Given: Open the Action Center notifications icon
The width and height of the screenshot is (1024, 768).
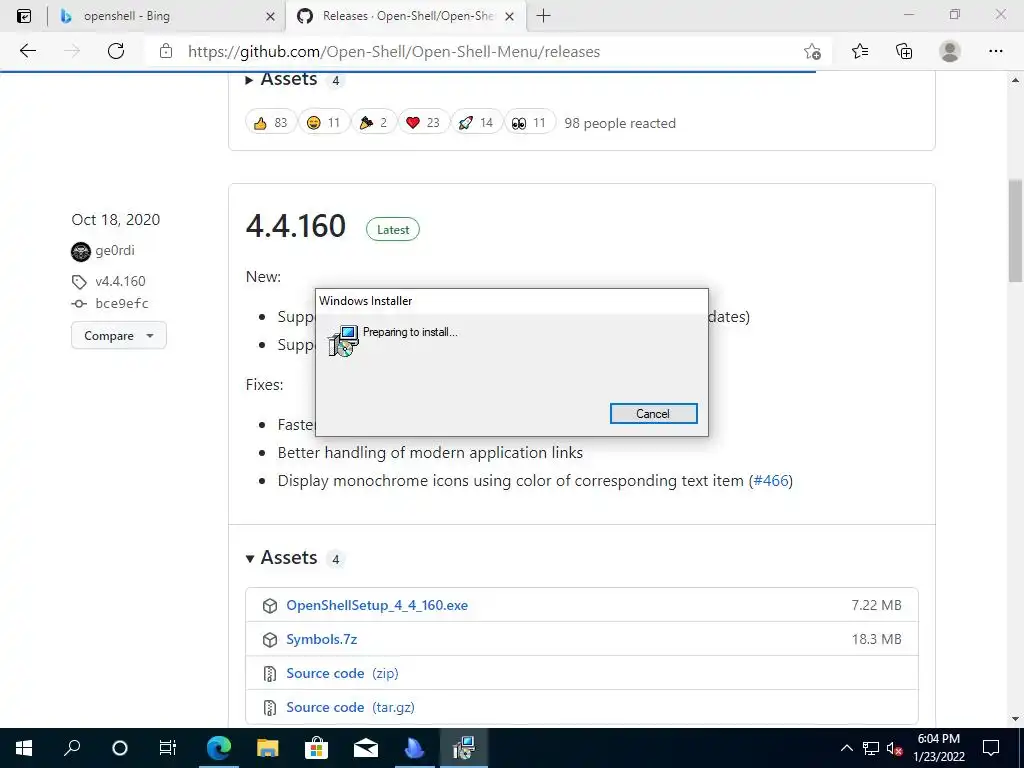Looking at the screenshot, I should click(x=991, y=748).
